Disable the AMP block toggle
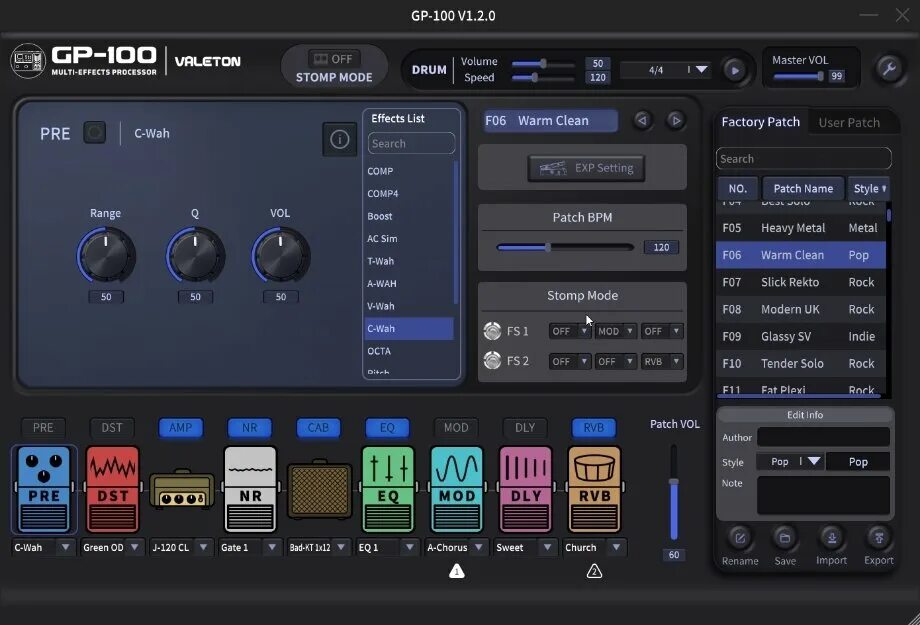This screenshot has height=625, width=920. coord(181,427)
